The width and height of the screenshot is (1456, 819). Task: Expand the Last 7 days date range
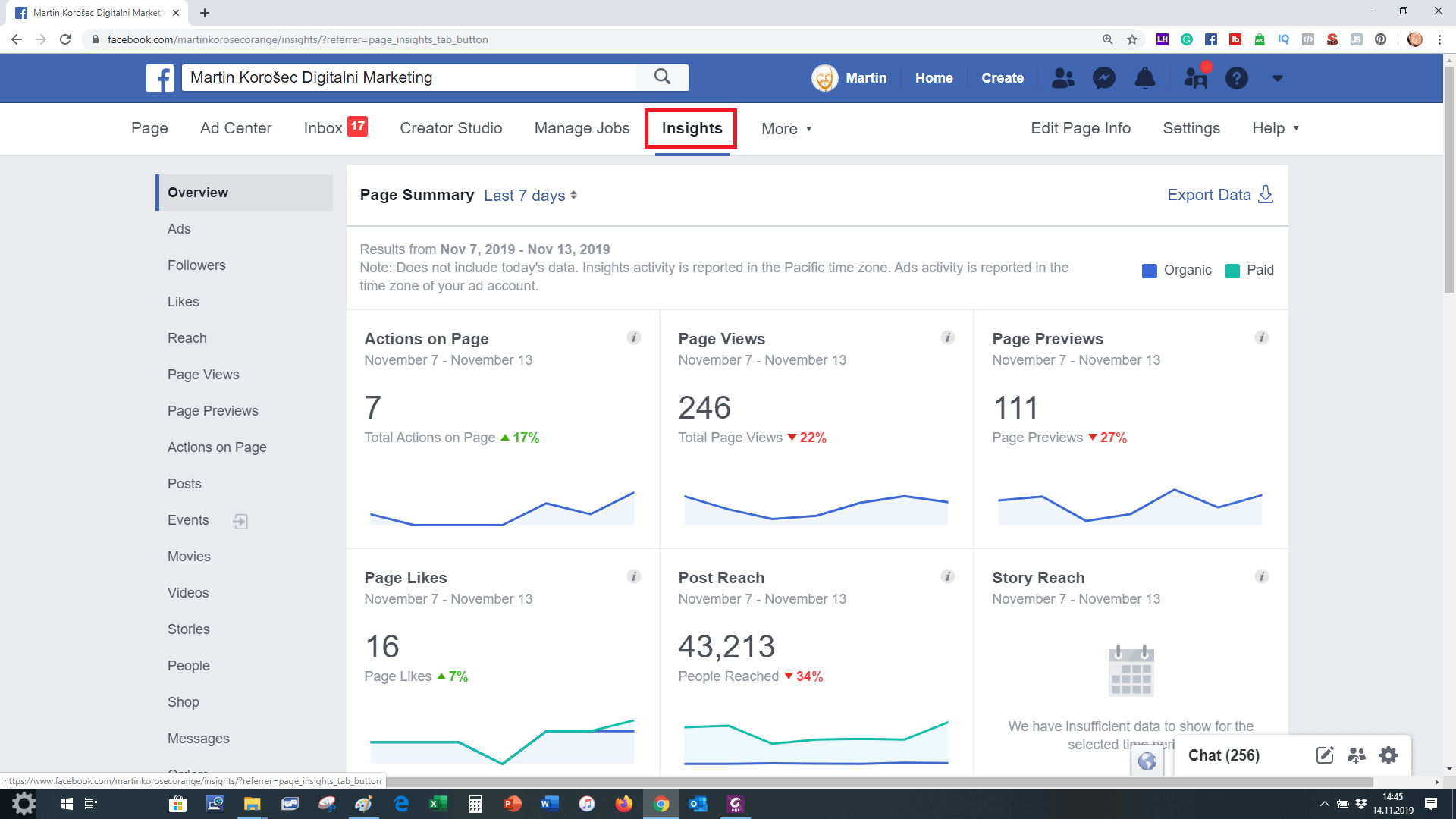point(530,196)
